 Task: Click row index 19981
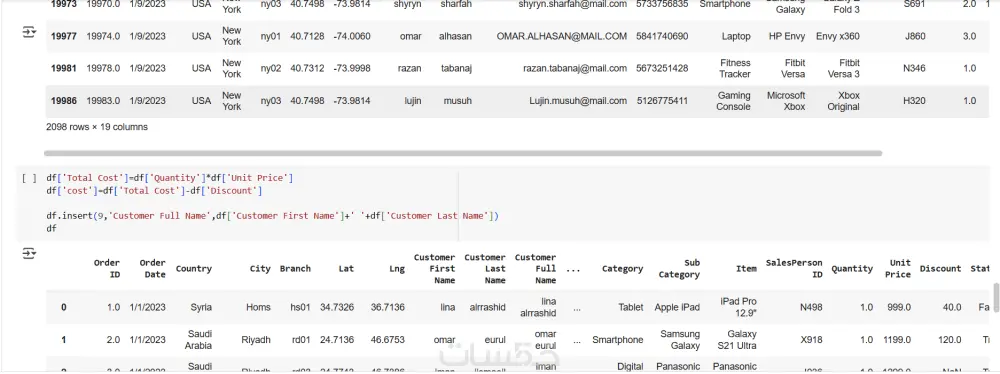click(x=64, y=68)
